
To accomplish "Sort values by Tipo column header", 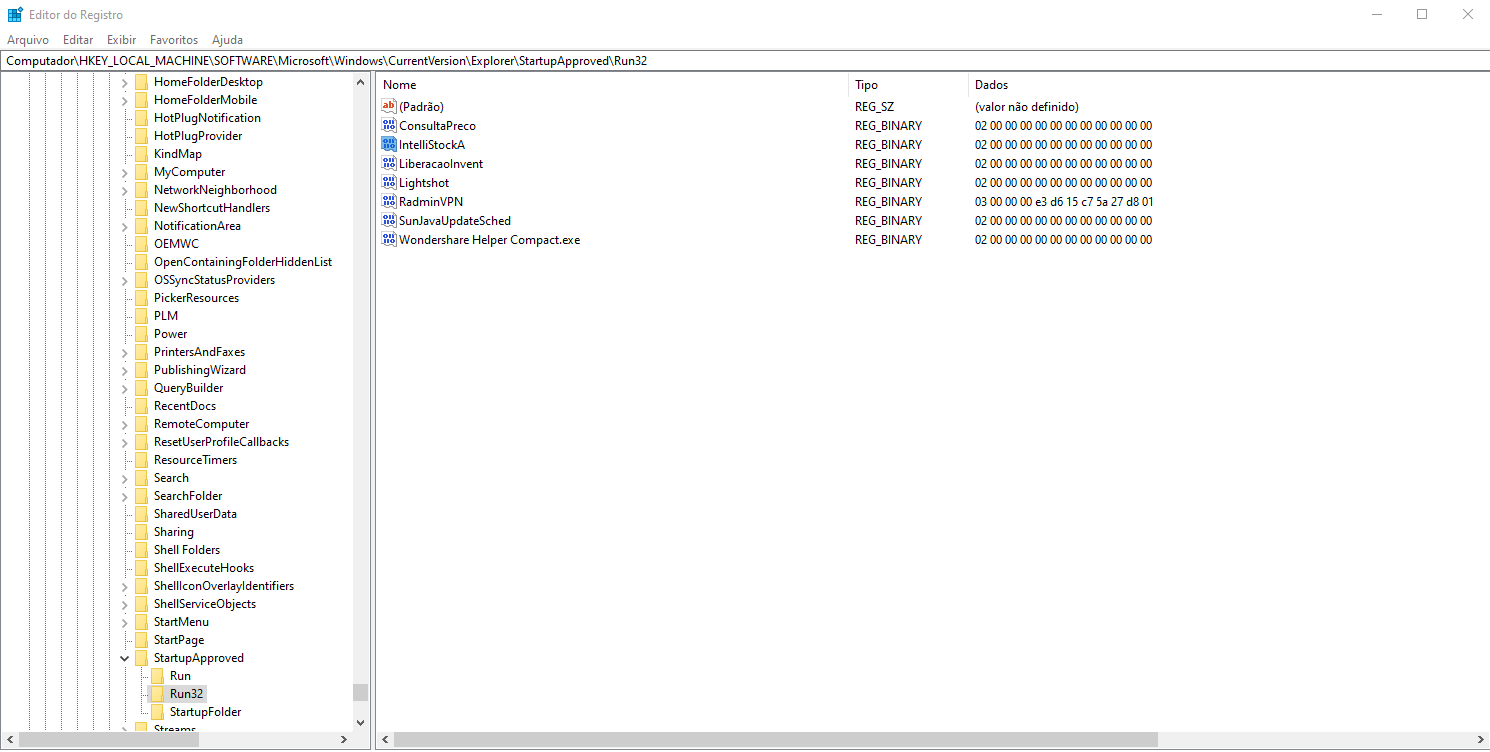I will [908, 85].
